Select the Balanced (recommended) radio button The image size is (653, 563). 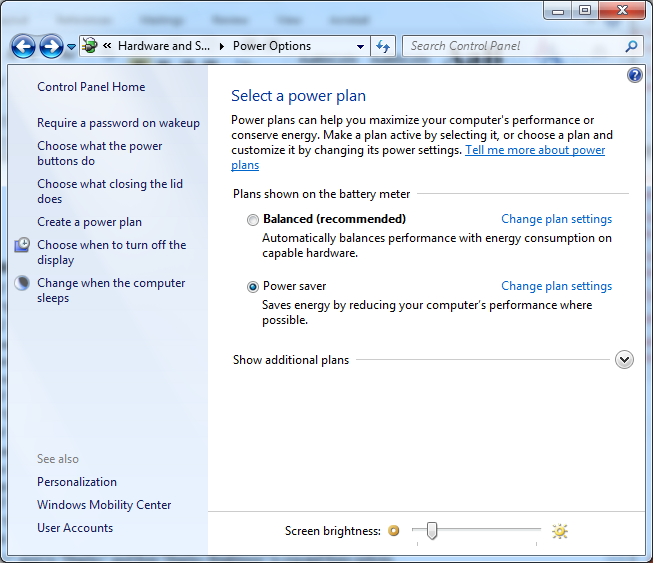[253, 220]
